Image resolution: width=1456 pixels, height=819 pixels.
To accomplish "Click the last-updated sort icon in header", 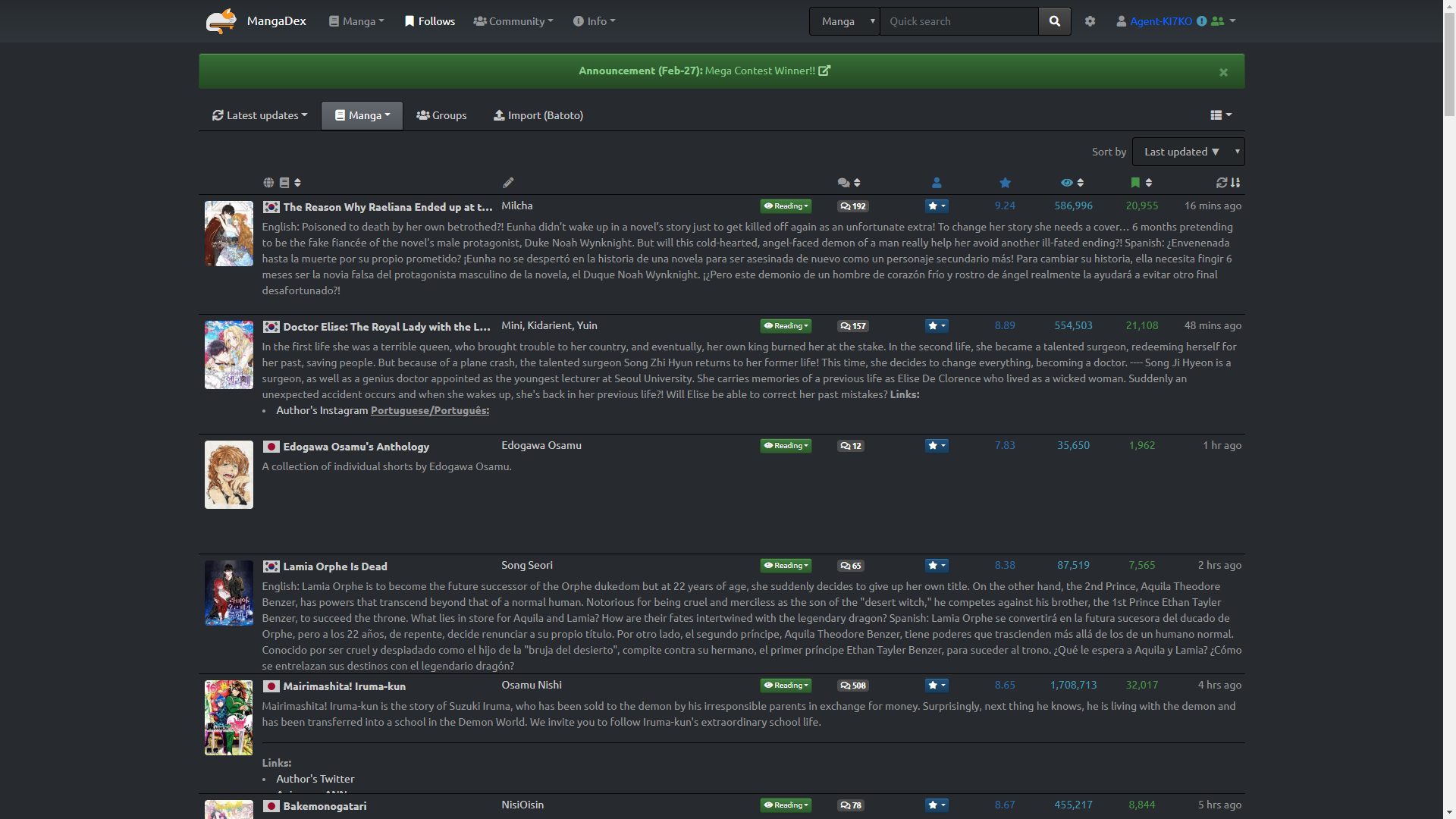I will [x=1228, y=183].
